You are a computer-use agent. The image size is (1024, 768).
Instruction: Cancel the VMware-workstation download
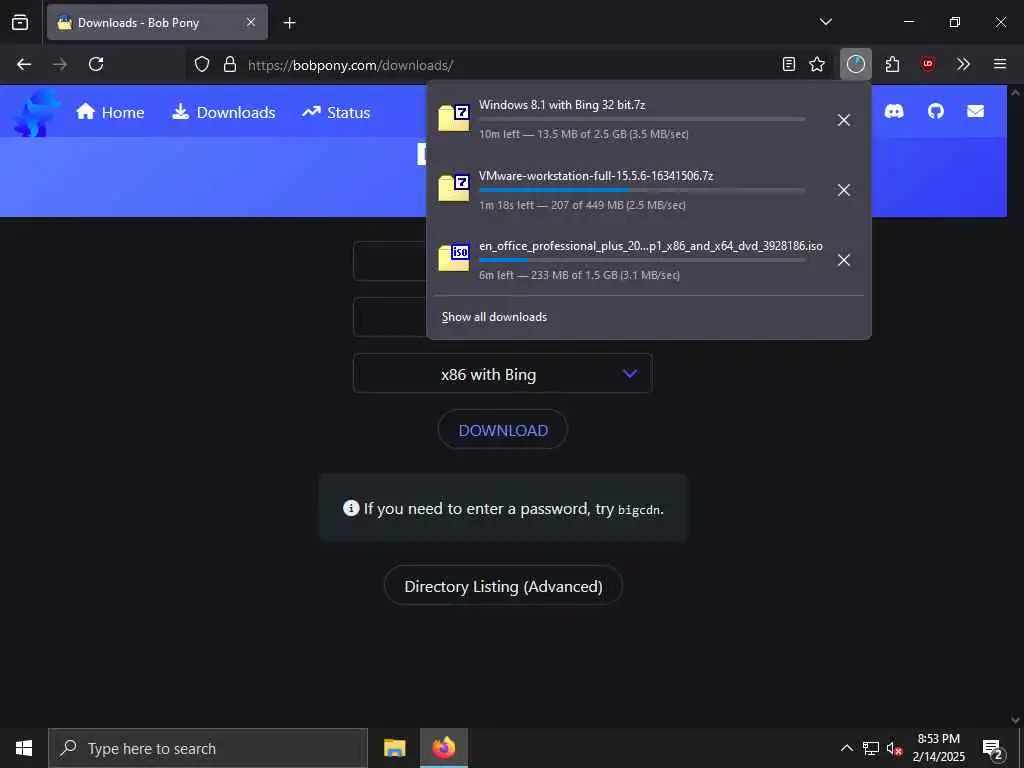pos(844,190)
